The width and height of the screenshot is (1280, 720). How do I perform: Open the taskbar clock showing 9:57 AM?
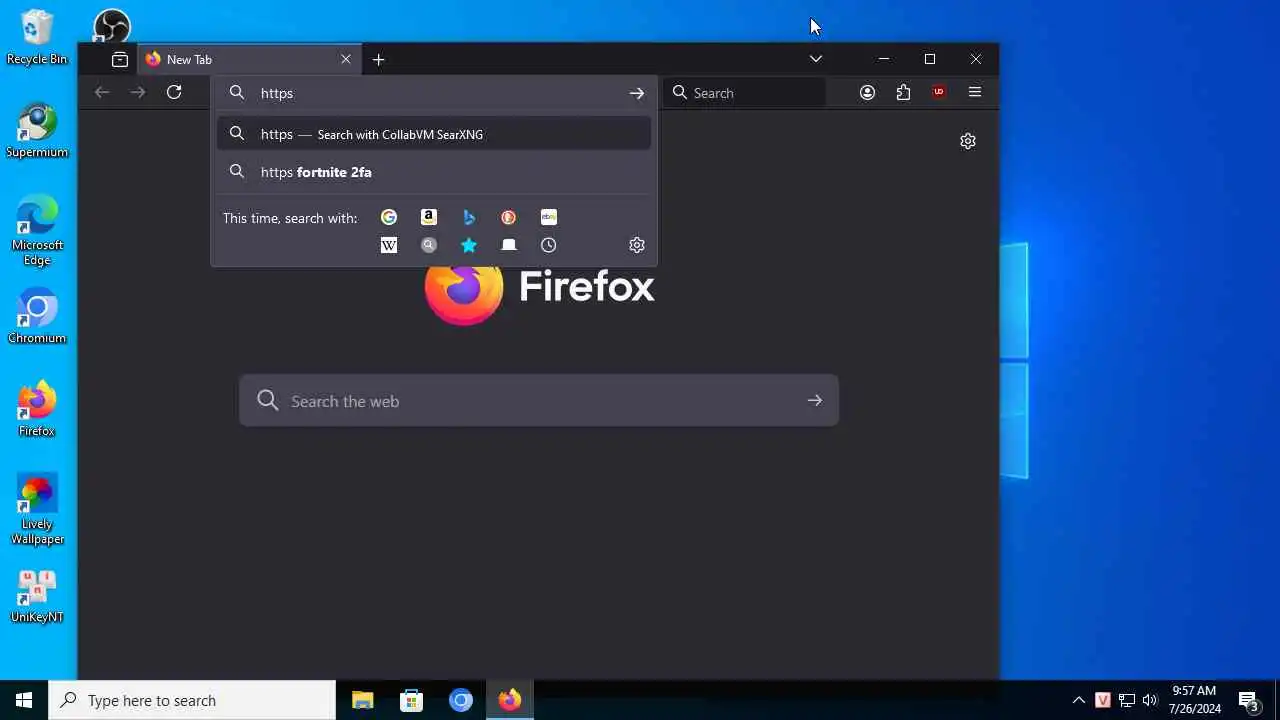[1195, 700]
